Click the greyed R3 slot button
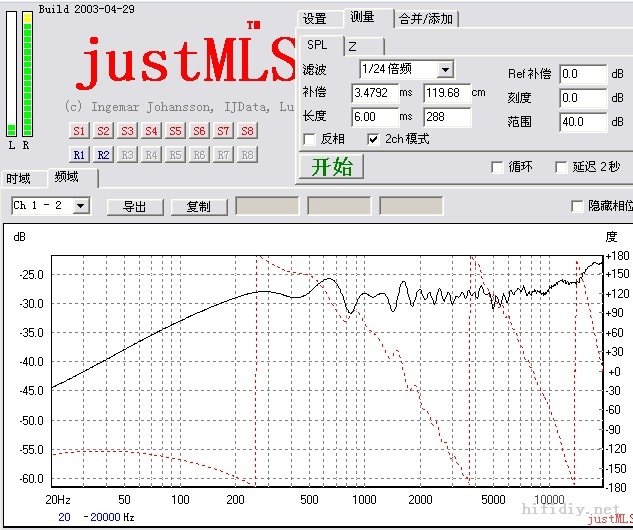 coord(127,155)
